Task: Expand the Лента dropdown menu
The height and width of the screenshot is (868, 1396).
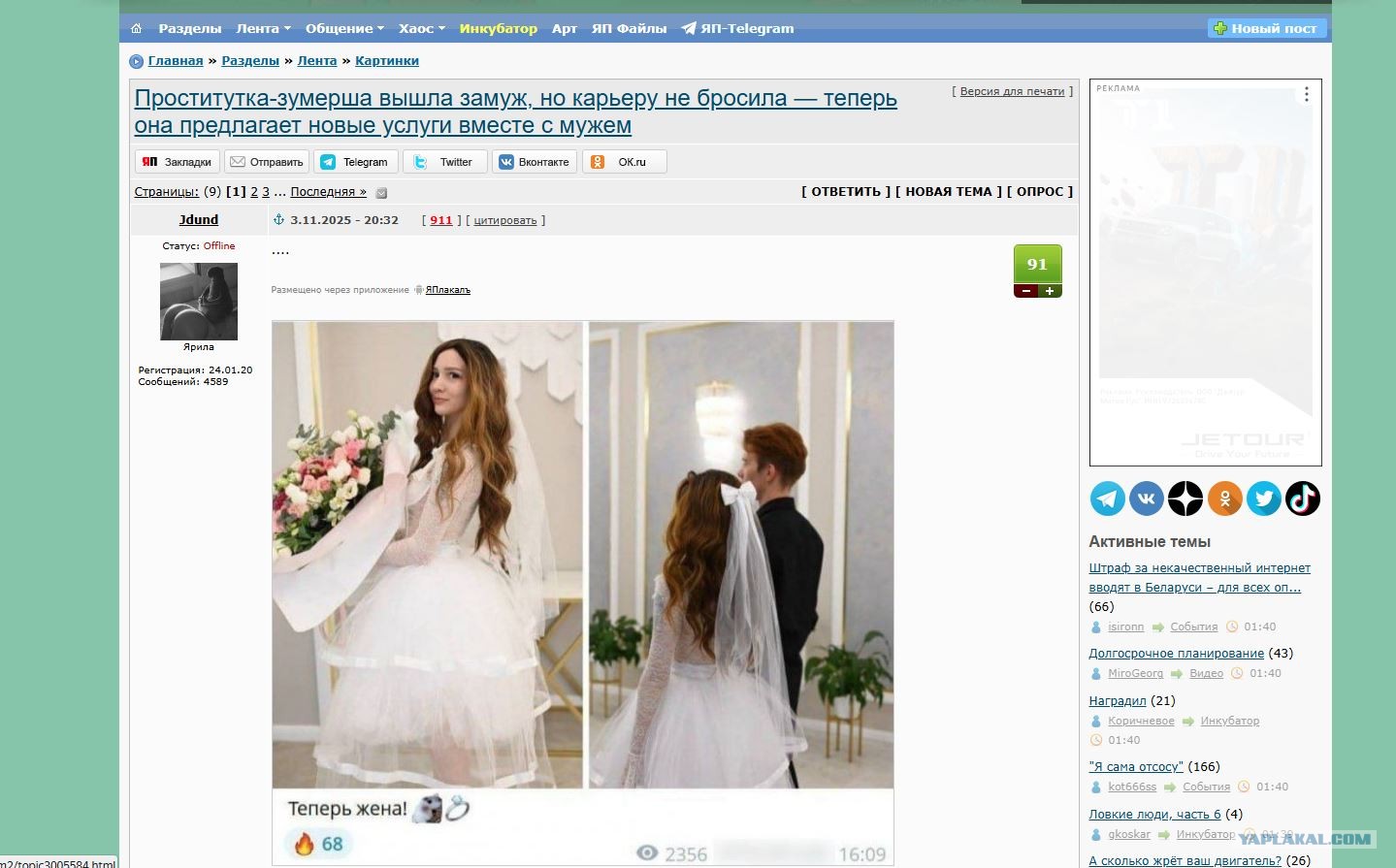Action: click(263, 29)
